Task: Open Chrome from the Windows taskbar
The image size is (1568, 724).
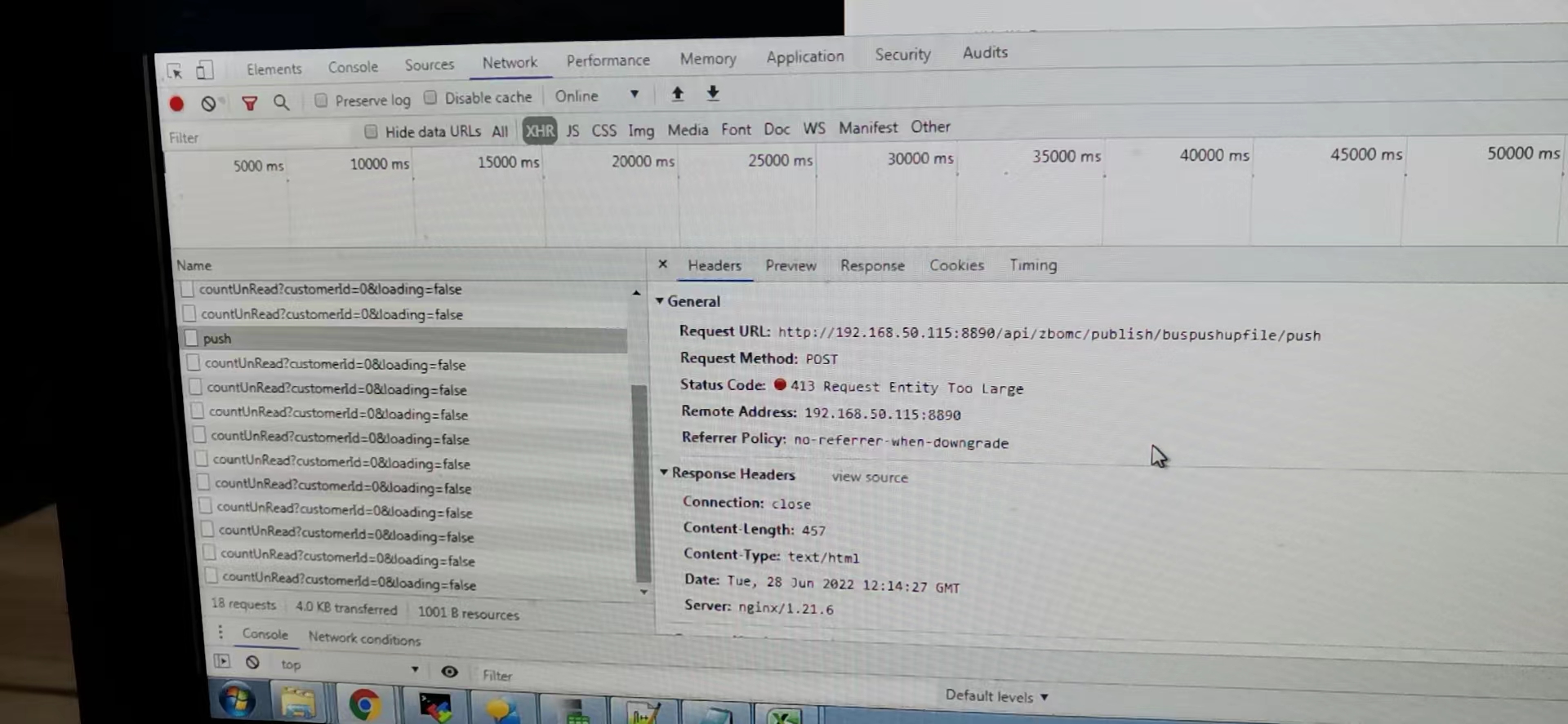Action: pyautogui.click(x=364, y=704)
